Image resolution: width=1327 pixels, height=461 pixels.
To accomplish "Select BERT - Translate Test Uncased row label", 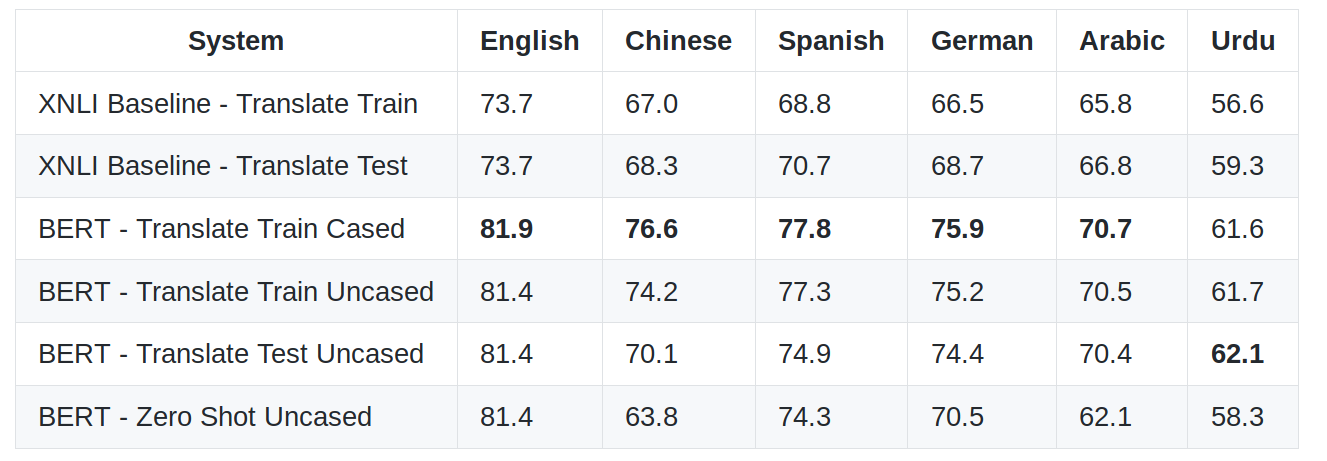I will (231, 354).
